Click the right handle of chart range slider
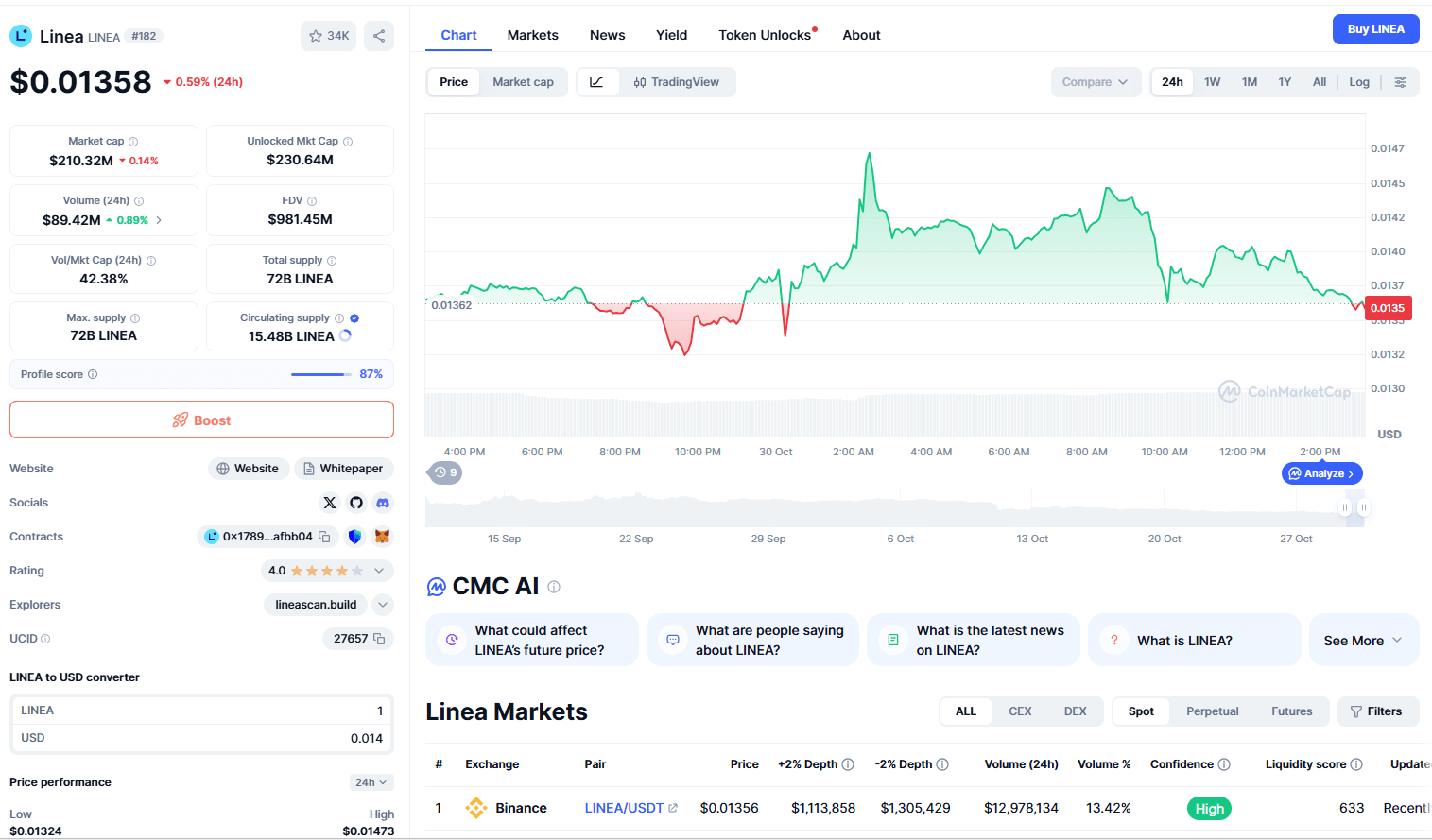Viewport: 1432px width, 840px height. pos(1363,507)
